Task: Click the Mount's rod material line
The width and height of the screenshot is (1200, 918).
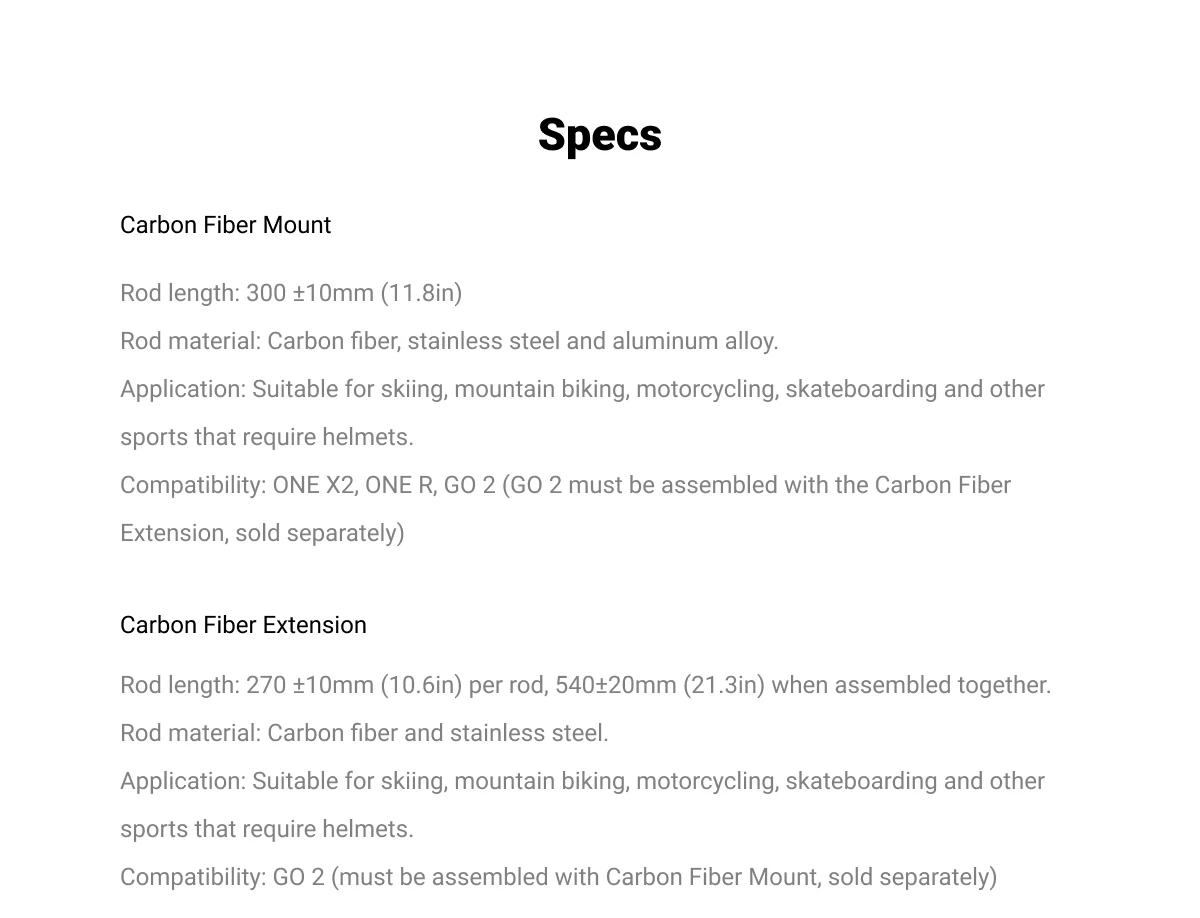Action: coord(448,341)
